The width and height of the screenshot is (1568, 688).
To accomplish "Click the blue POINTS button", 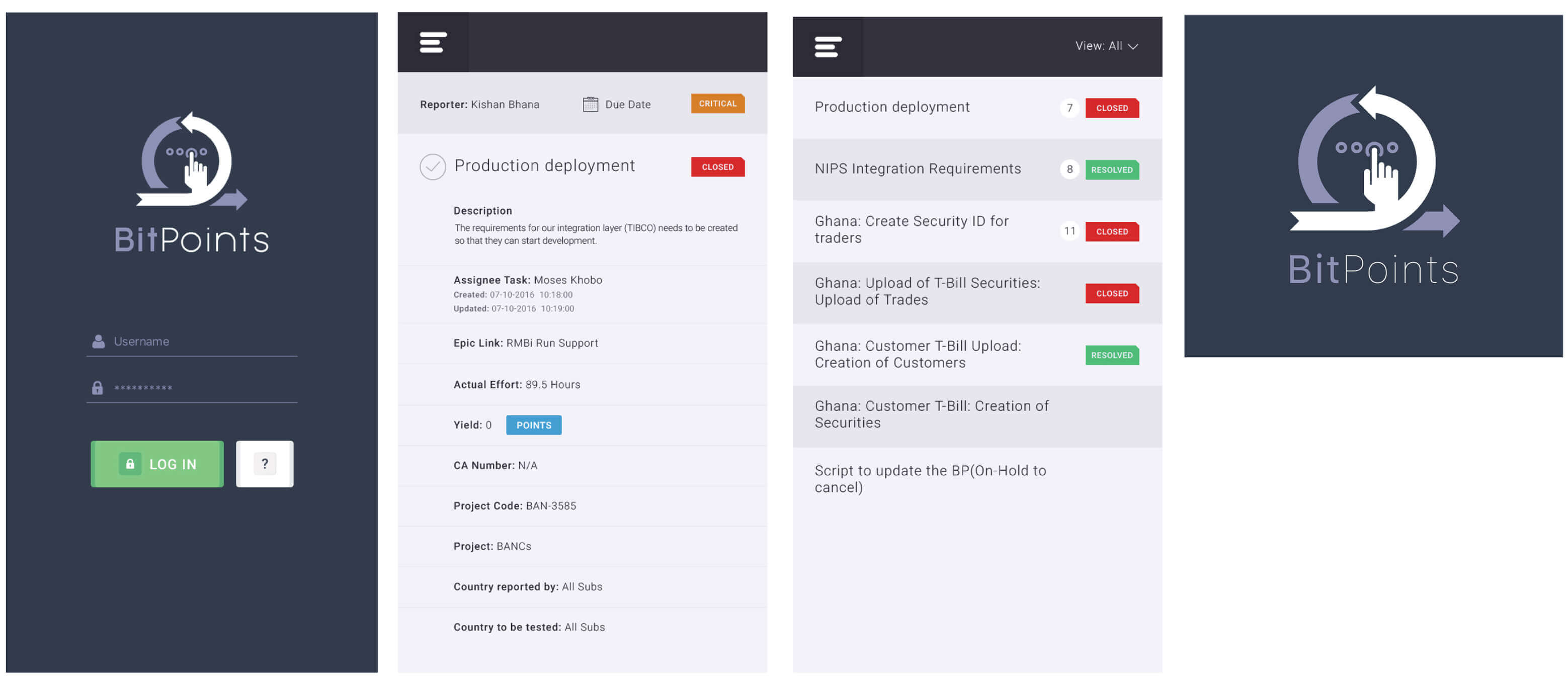I will [x=533, y=425].
